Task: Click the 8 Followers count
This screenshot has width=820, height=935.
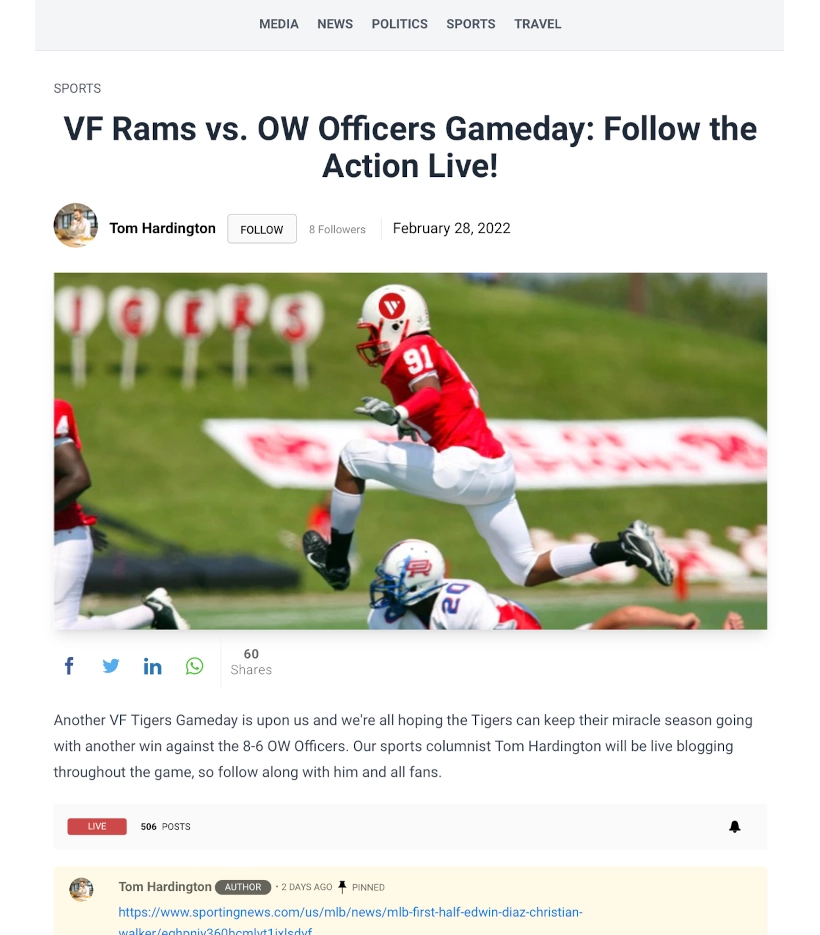Action: click(x=337, y=229)
